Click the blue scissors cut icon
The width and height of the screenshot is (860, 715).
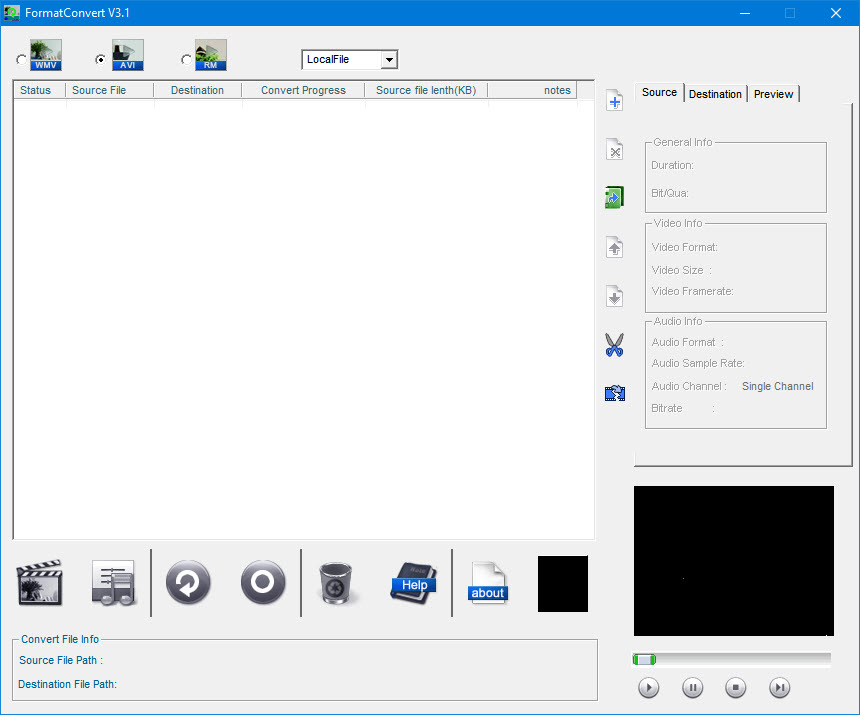click(x=615, y=346)
